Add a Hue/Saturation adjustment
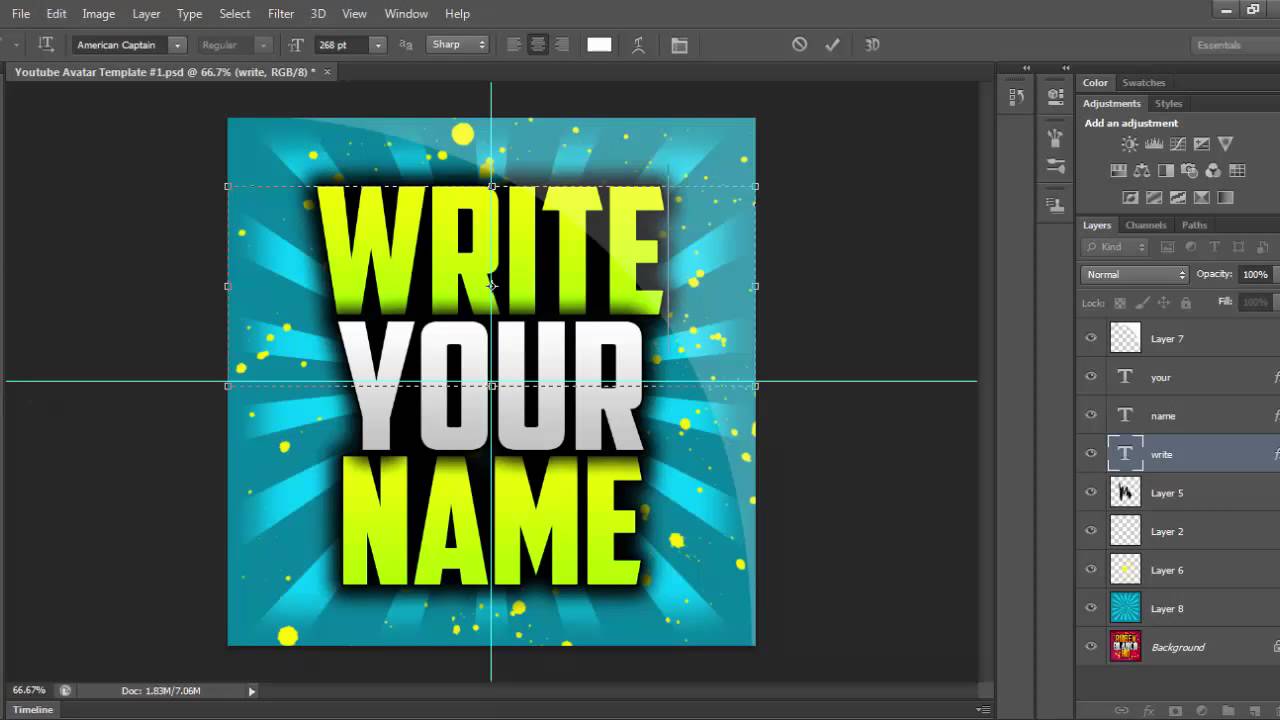Image resolution: width=1280 pixels, height=720 pixels. [1119, 169]
